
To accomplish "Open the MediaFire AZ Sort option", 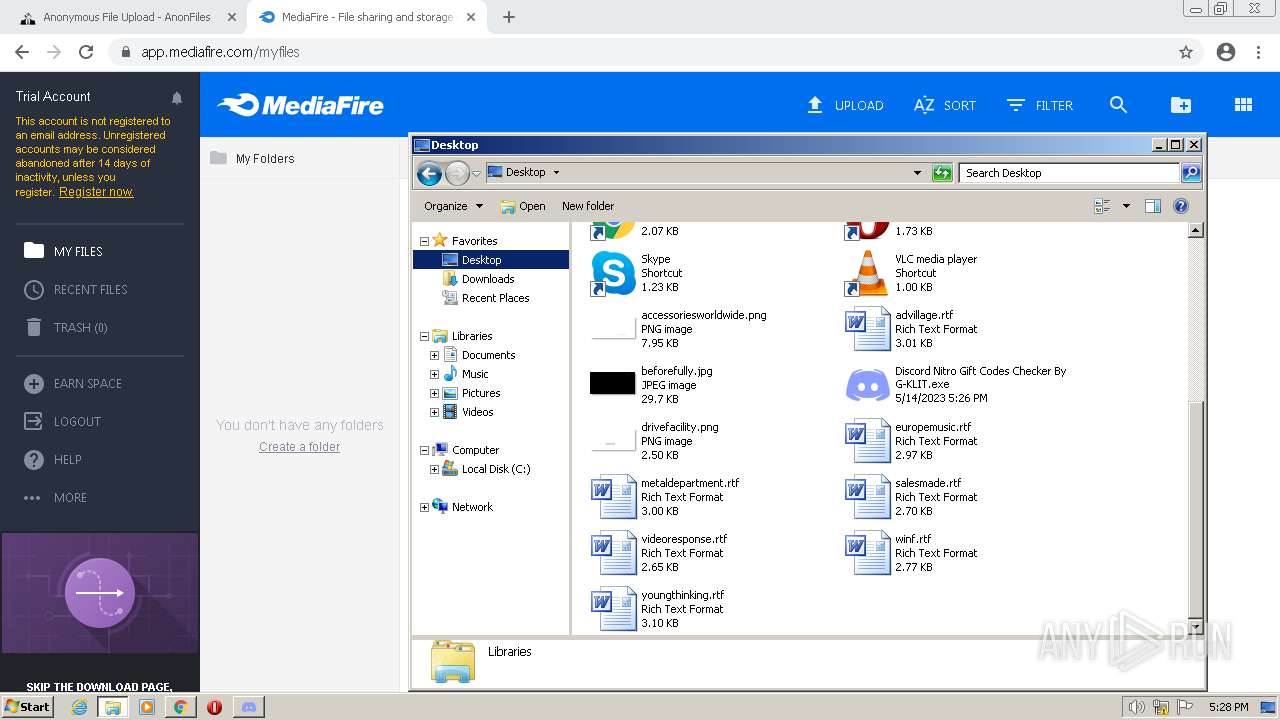I will (x=944, y=105).
